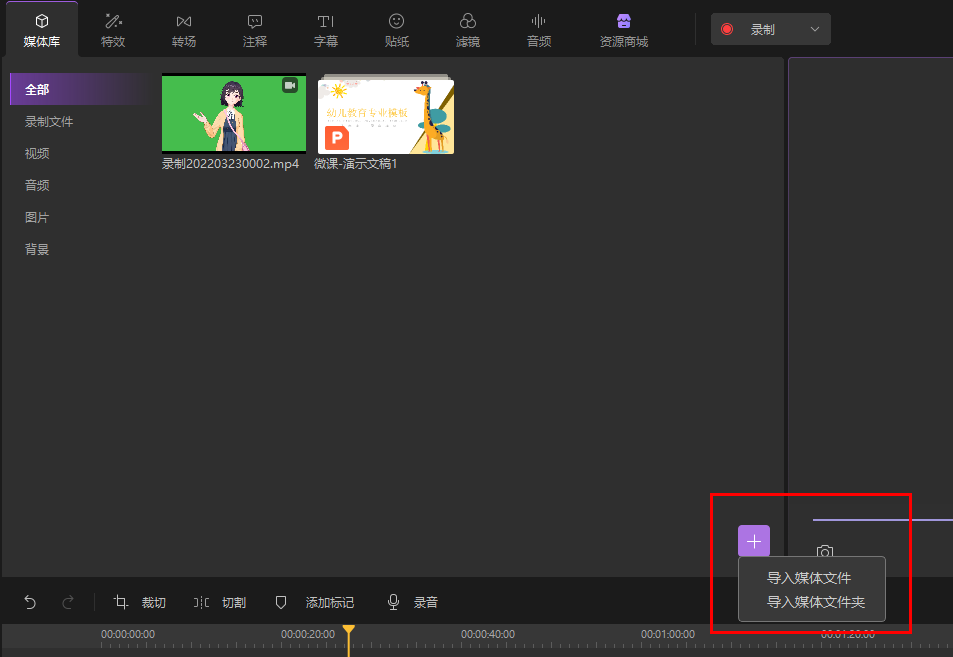Filter media by 录制文件 category
Screen dimensions: 953x657
coord(49,122)
